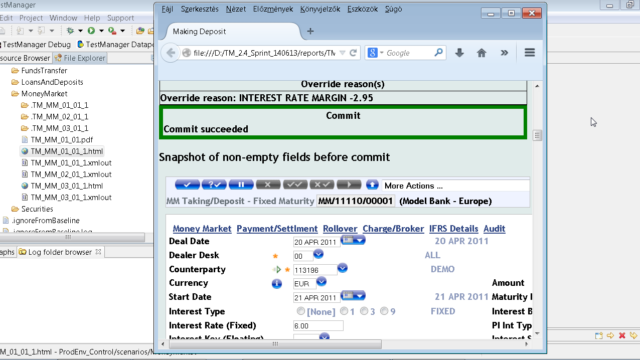Open the Eszközök menu in Firefox
This screenshot has width=640, height=360.
362,9
